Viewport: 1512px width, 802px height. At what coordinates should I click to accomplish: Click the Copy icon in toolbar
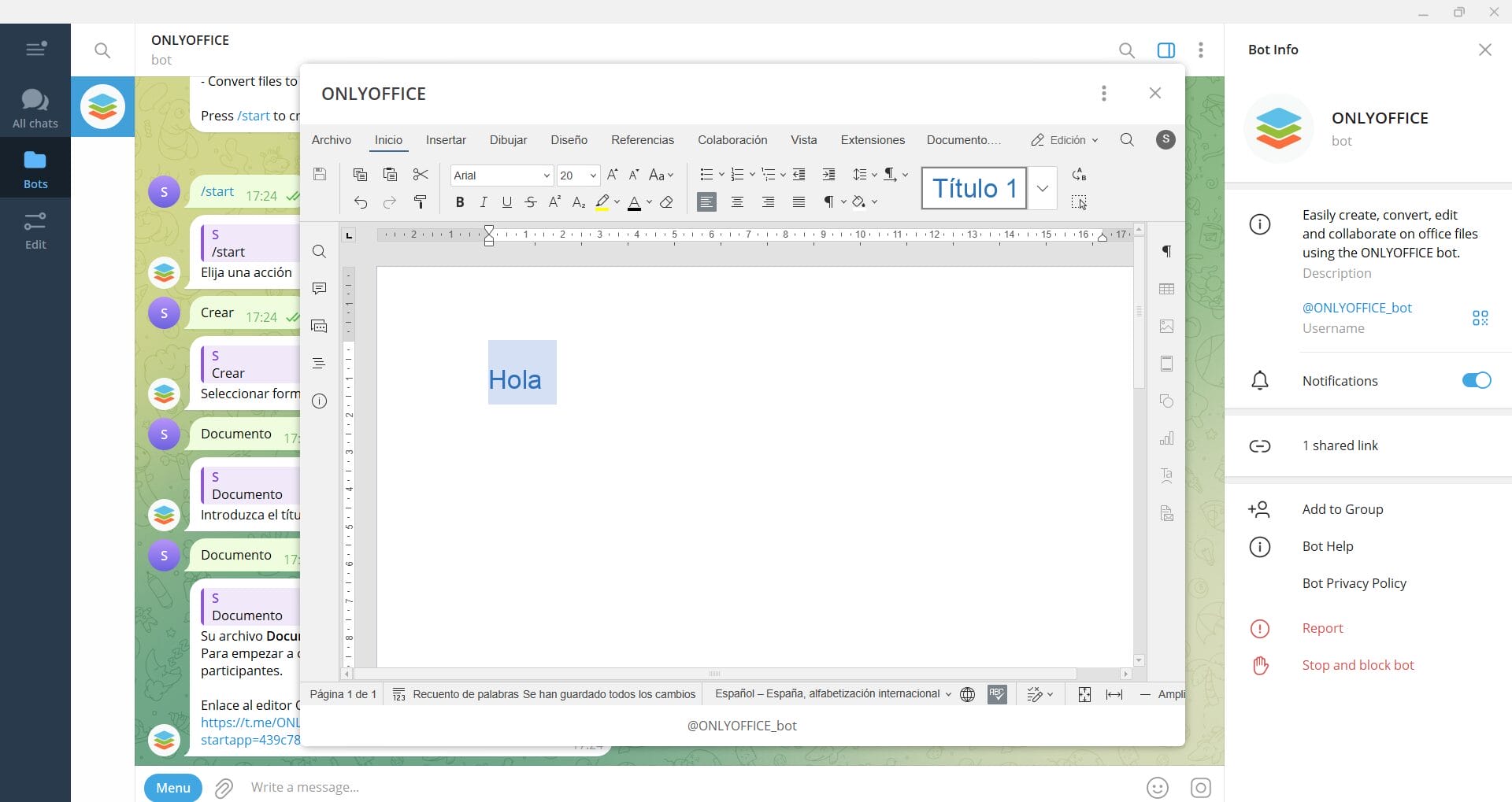click(360, 175)
